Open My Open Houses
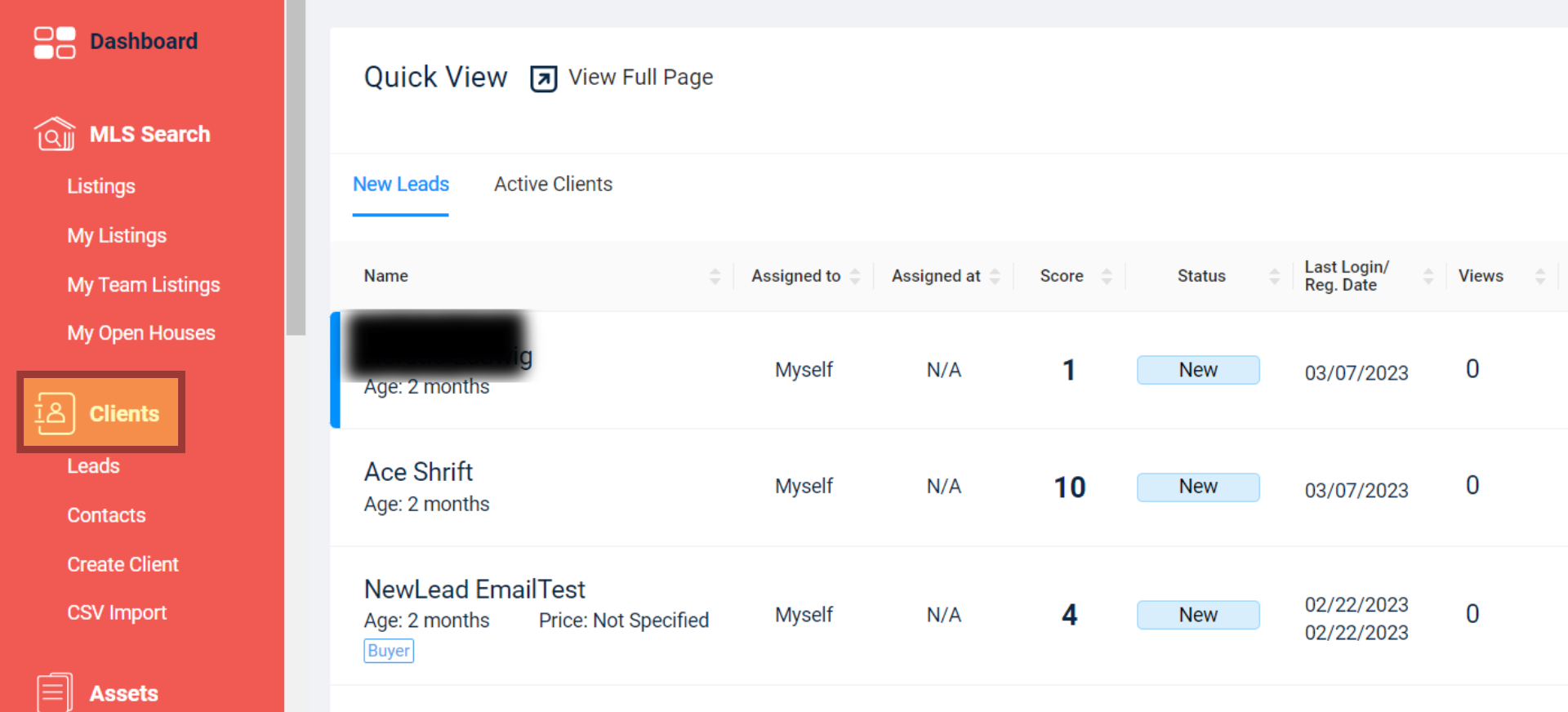This screenshot has height=712, width=1568. 141,333
